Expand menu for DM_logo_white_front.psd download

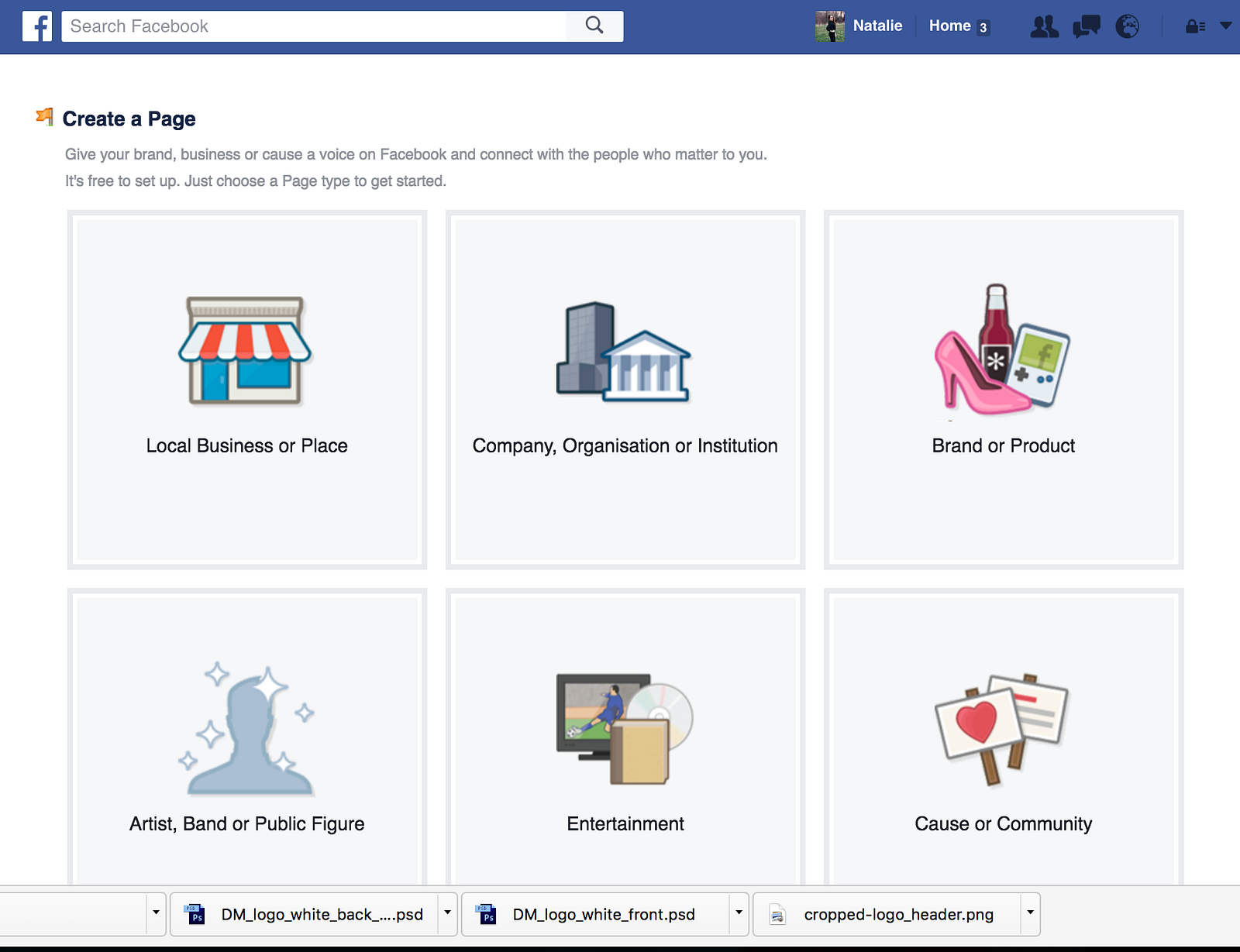tap(739, 914)
